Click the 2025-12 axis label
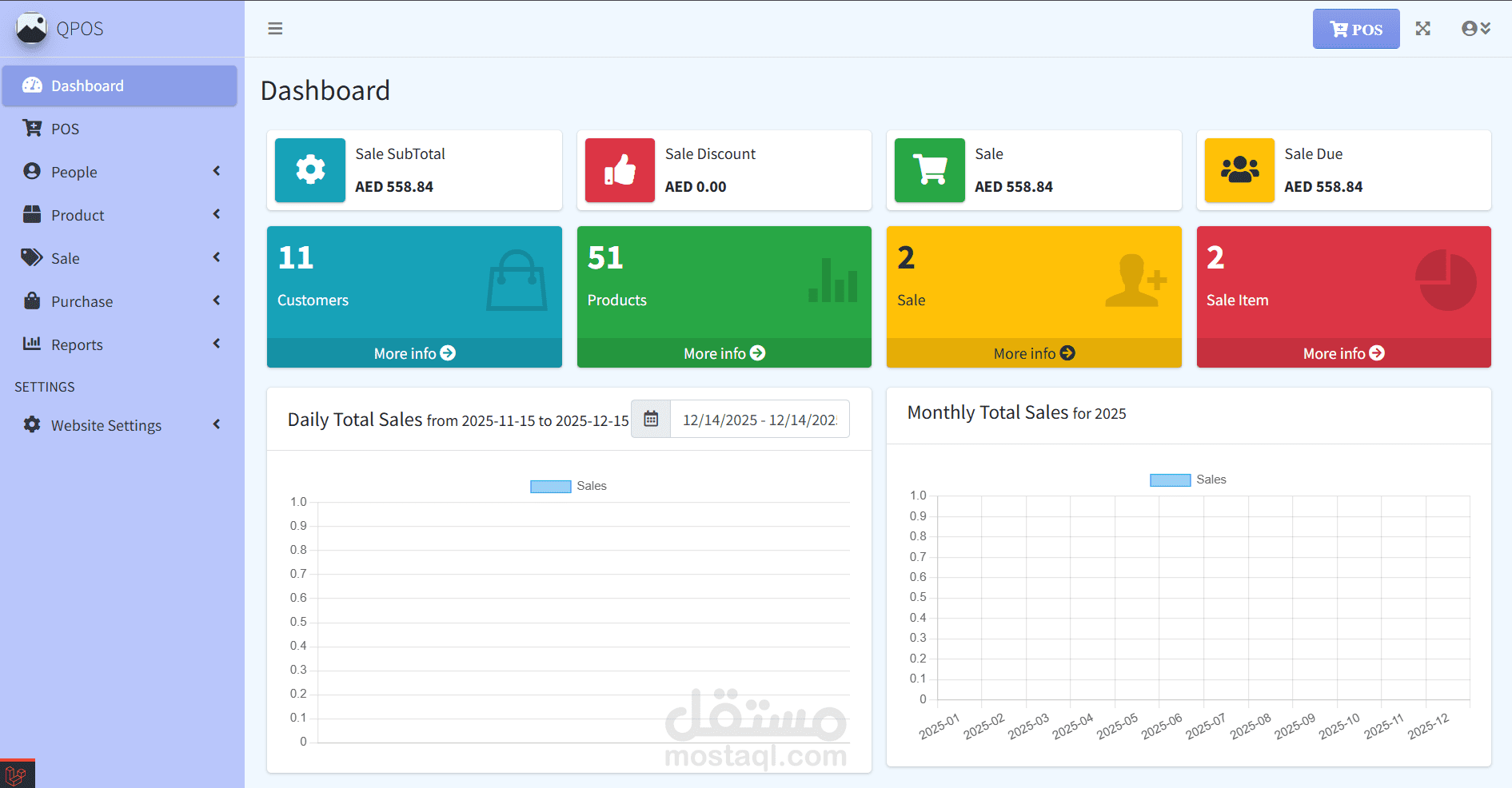This screenshot has width=1512, height=788. pos(1428,726)
